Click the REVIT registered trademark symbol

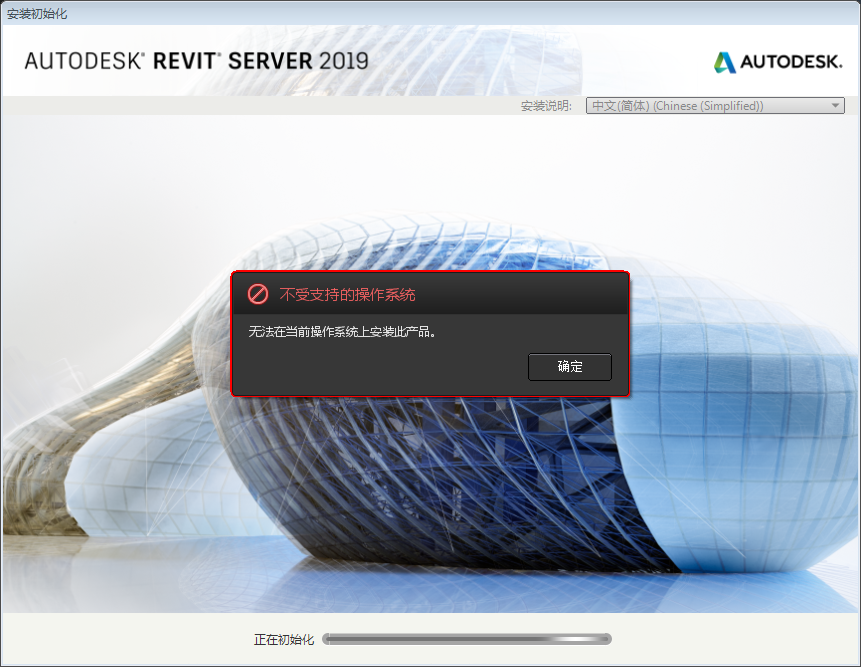217,53
